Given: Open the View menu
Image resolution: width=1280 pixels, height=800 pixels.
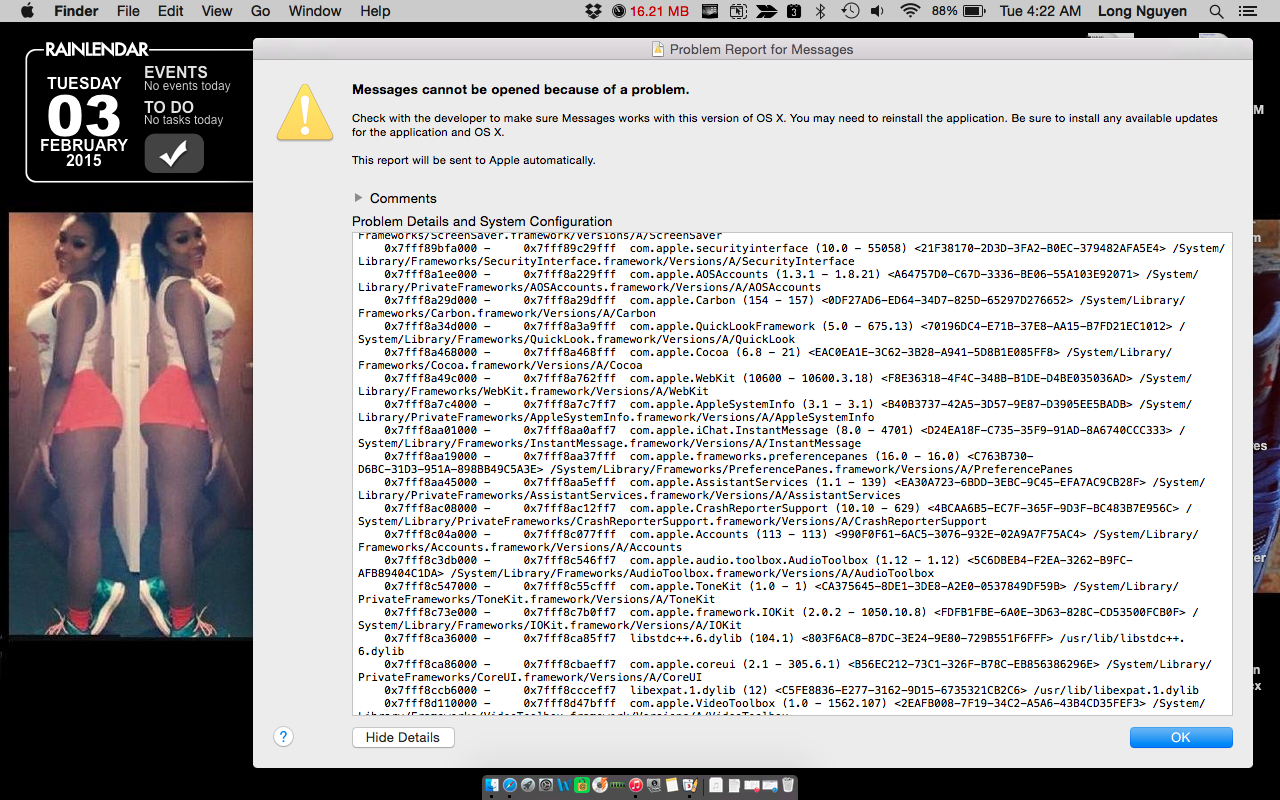Looking at the screenshot, I should coord(217,11).
